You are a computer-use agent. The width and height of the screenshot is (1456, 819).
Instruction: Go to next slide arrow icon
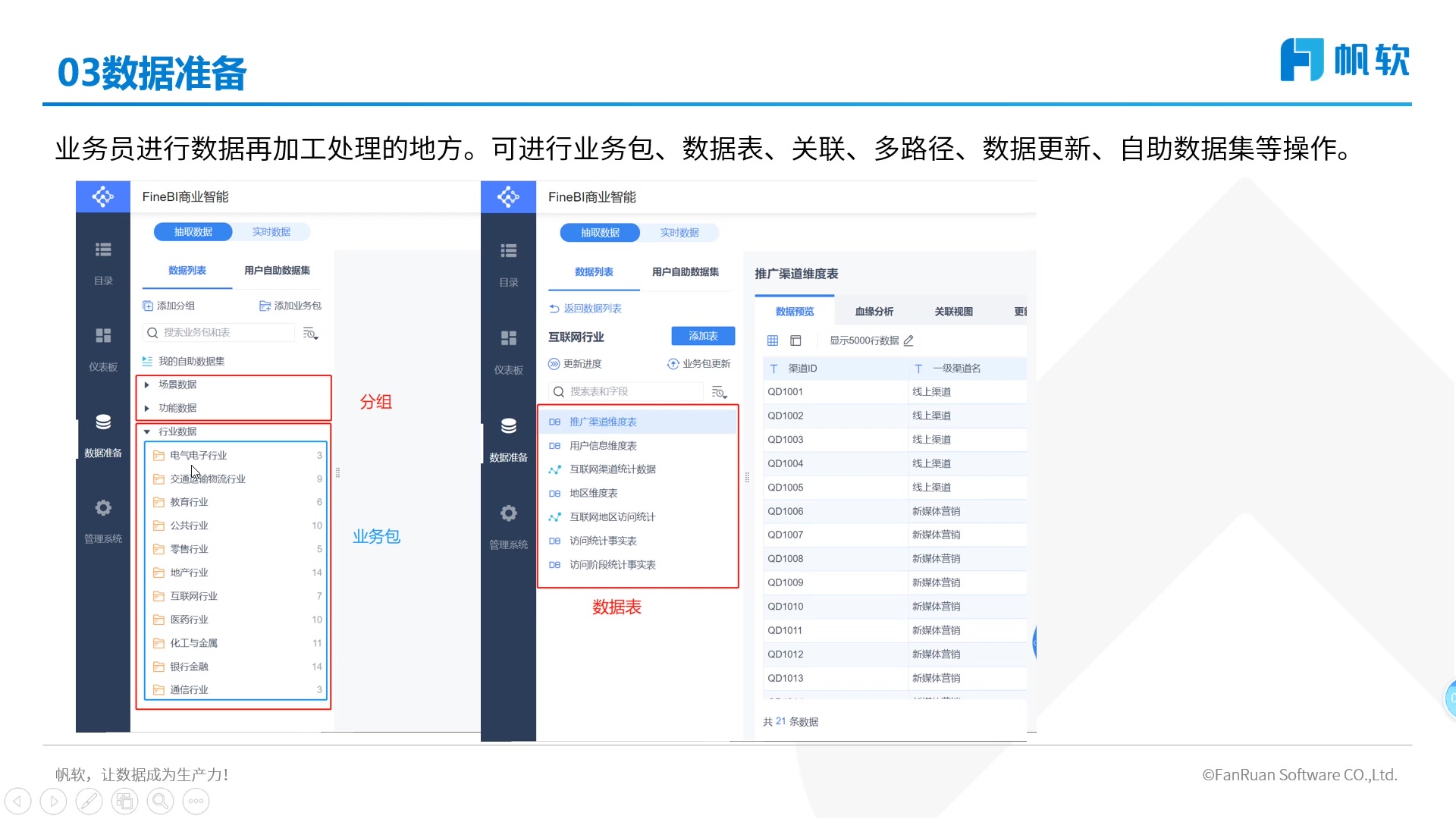click(x=54, y=801)
